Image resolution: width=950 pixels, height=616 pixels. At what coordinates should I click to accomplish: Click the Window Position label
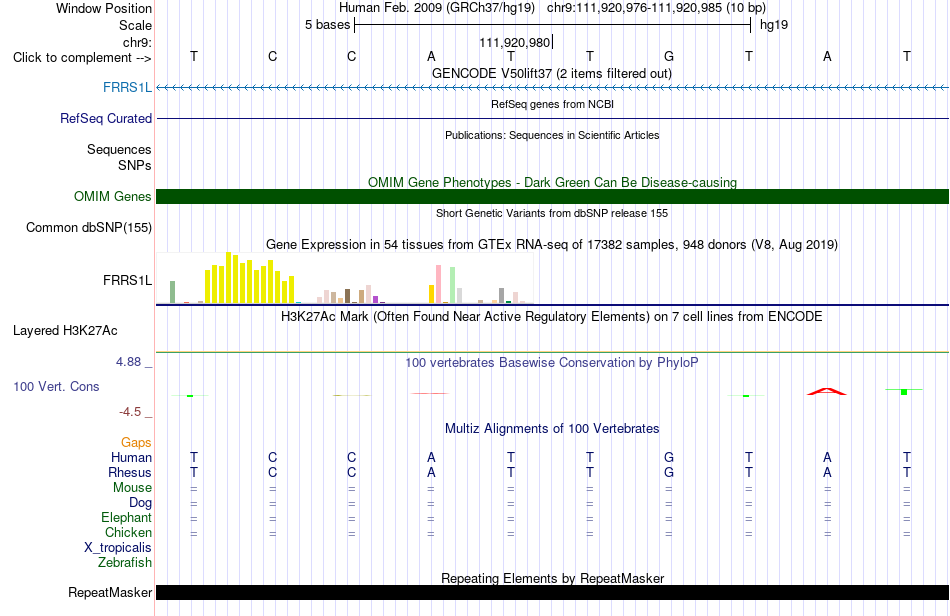tap(104, 8)
